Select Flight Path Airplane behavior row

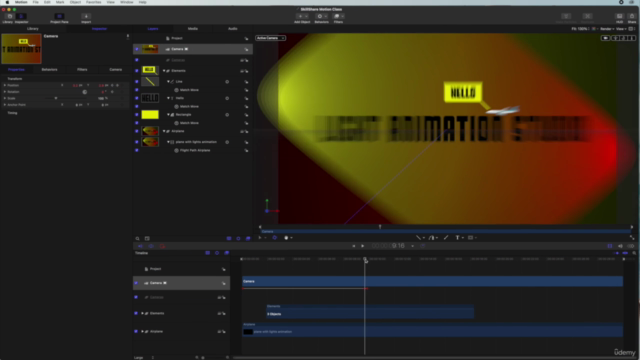[x=193, y=150]
